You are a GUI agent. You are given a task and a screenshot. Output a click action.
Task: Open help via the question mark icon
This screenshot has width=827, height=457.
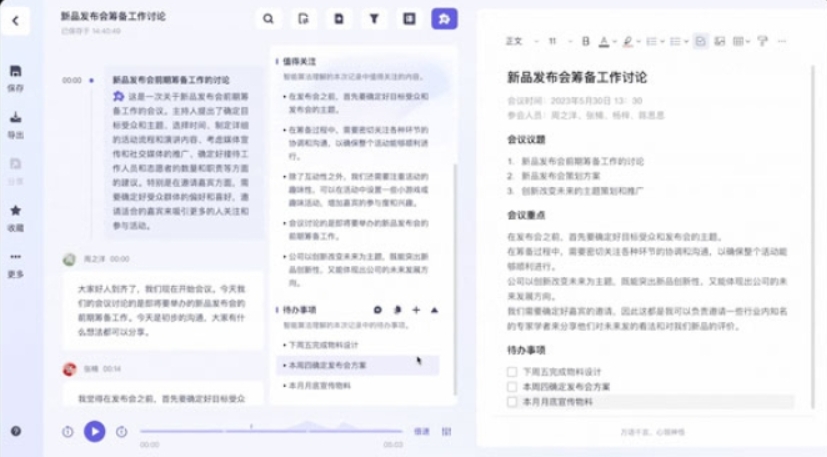coord(16,431)
